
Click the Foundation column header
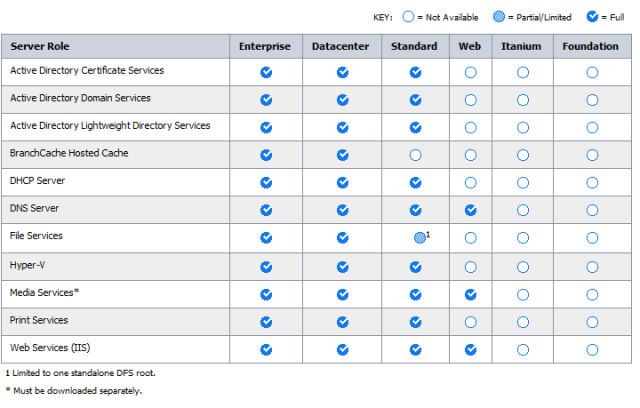pyautogui.click(x=591, y=46)
